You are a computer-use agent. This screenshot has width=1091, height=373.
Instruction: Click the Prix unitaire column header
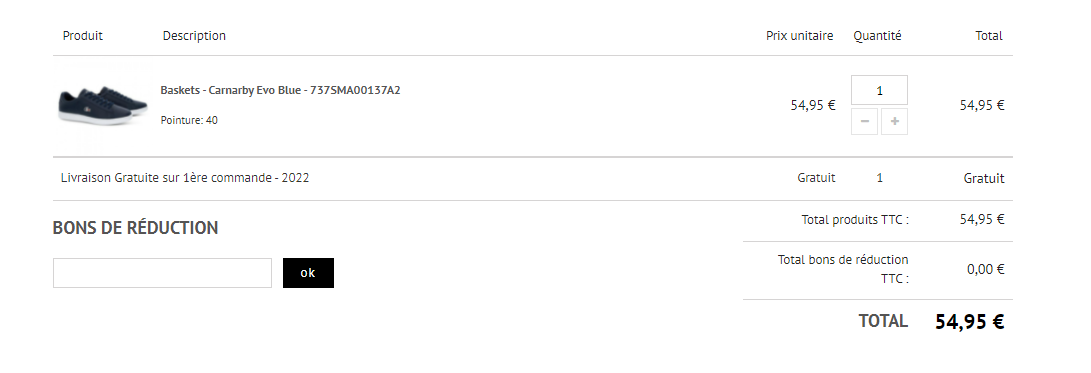click(799, 35)
